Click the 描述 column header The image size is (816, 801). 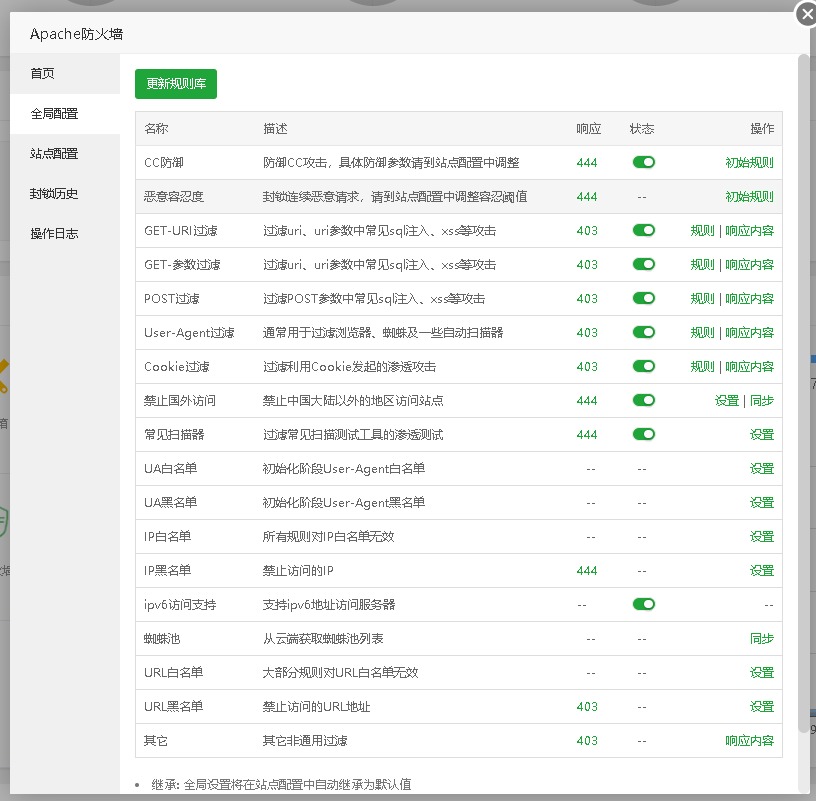[x=275, y=129]
